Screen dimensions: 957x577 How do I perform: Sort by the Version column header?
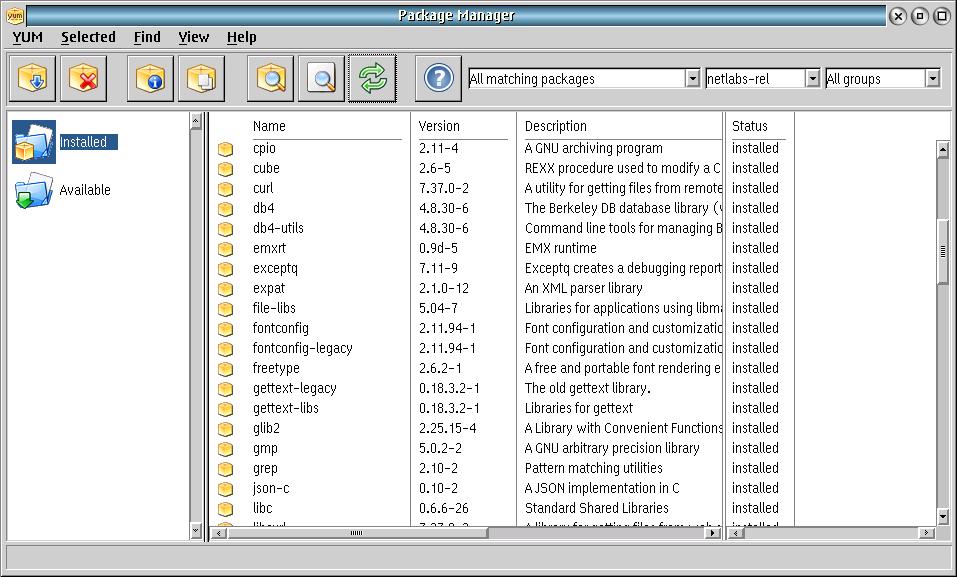click(x=439, y=126)
